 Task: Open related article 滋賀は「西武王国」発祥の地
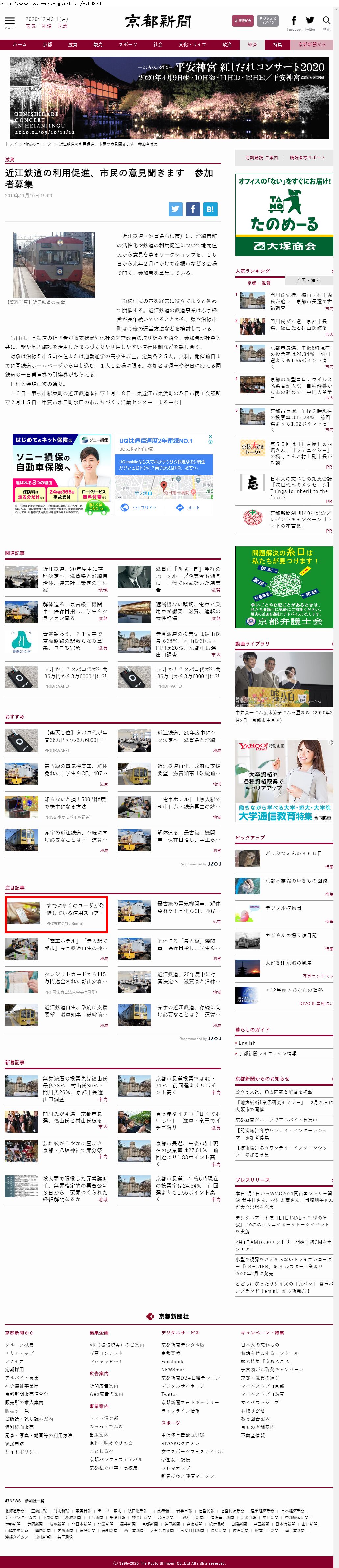tap(169, 579)
